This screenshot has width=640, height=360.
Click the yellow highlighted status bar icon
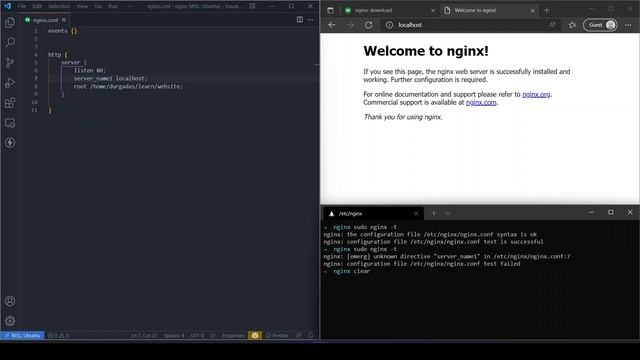255,336
